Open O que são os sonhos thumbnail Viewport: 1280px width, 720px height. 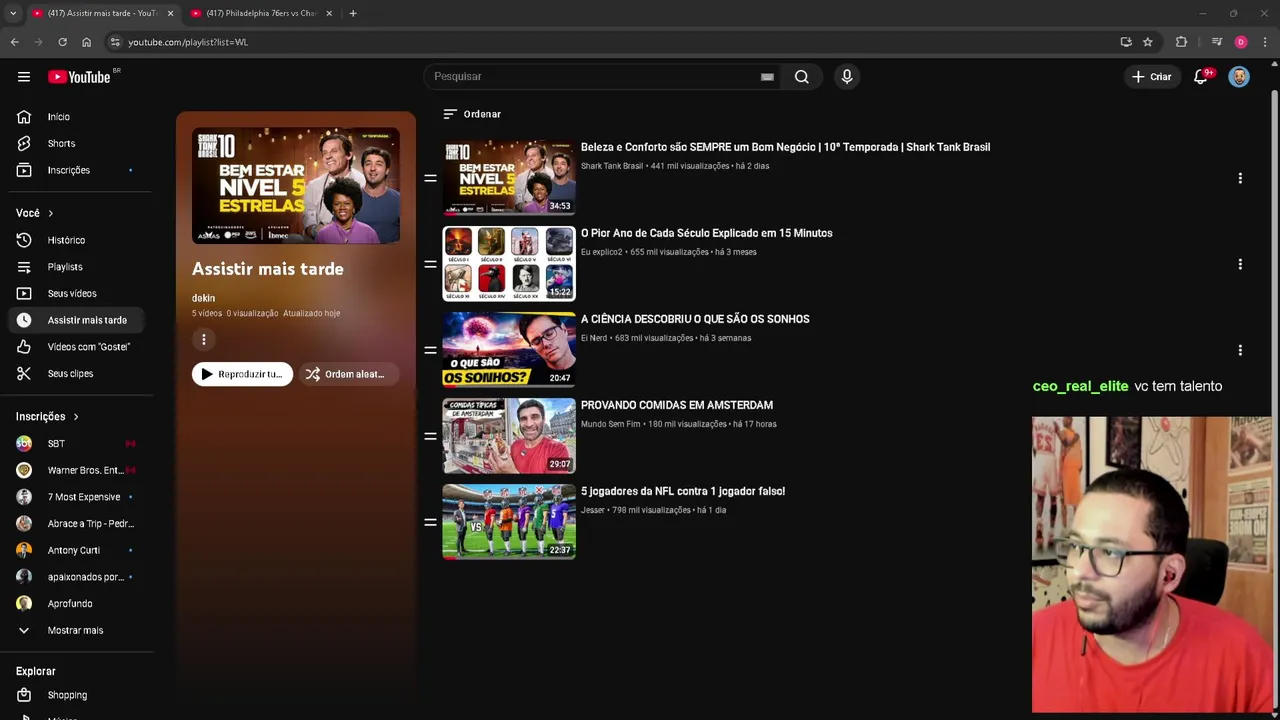point(509,350)
